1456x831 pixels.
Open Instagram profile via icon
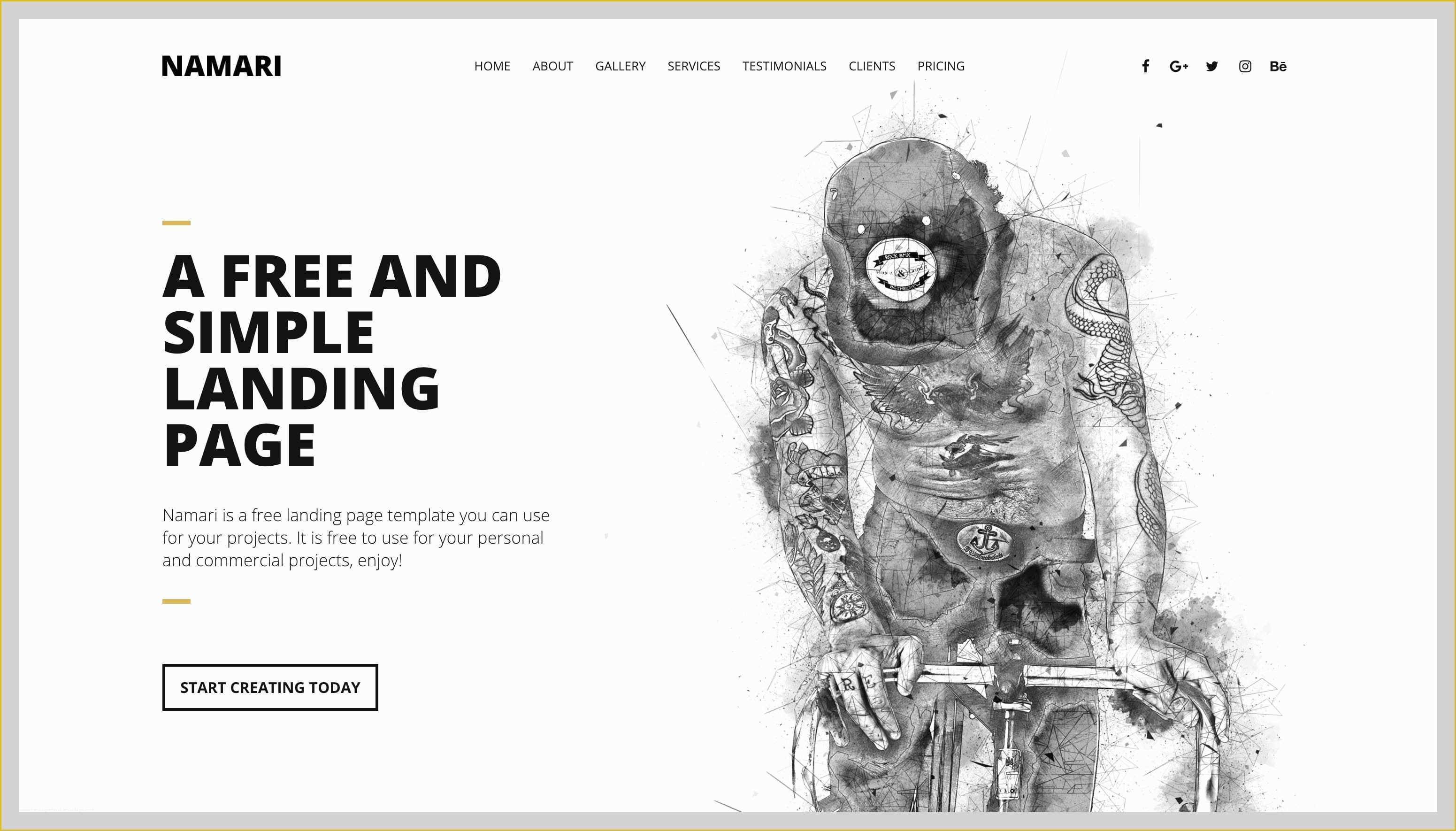point(1244,65)
